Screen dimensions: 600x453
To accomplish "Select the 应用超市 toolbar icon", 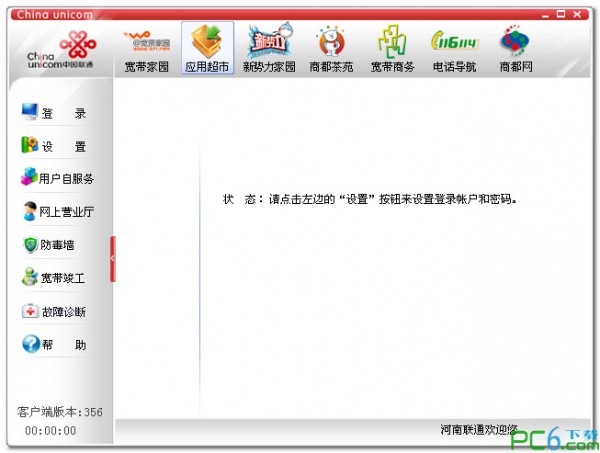I will pos(207,42).
